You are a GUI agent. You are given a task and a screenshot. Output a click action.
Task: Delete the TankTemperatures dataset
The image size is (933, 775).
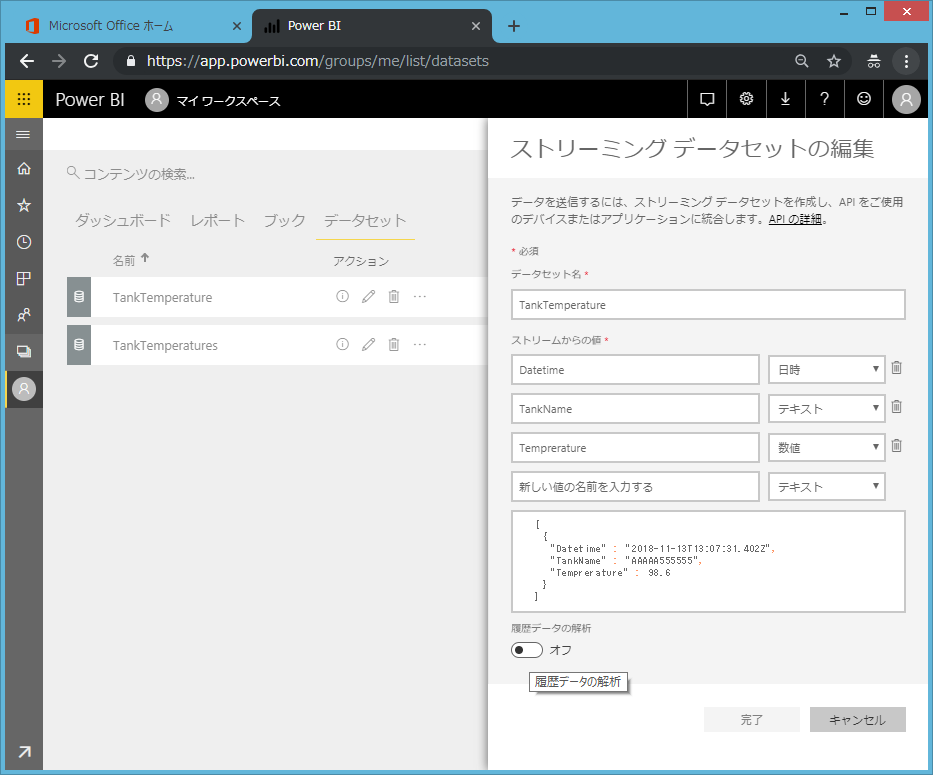click(394, 345)
